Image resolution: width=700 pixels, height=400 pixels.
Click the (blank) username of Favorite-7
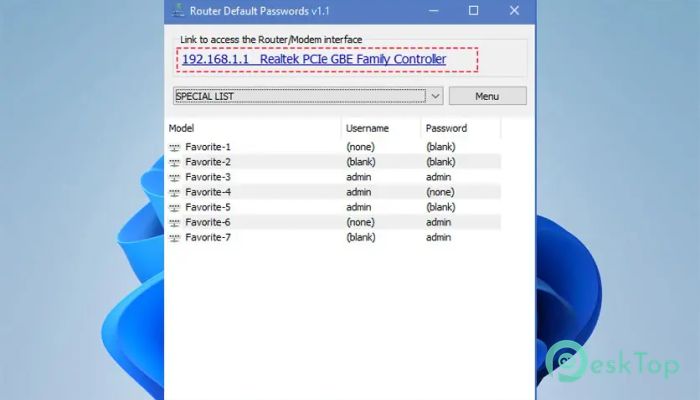click(x=361, y=238)
